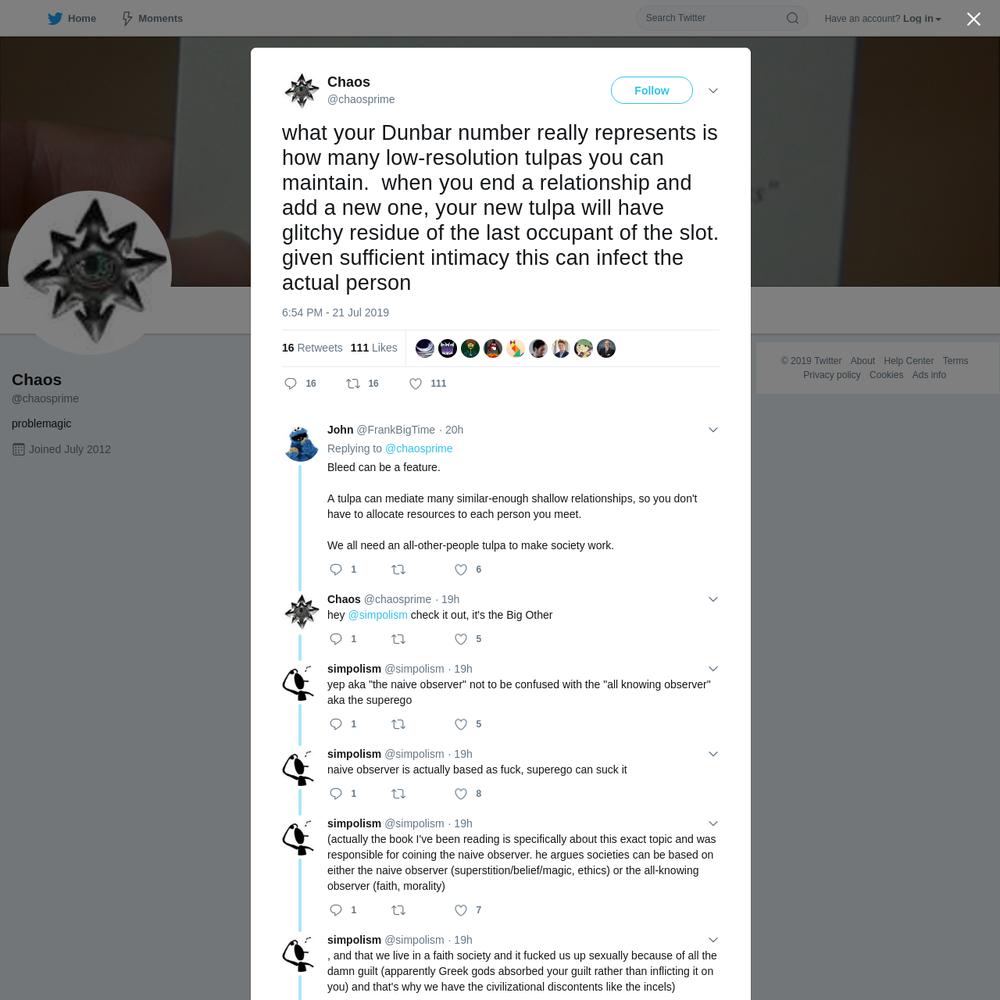View the 111 Likes list
1000x1000 pixels.
[374, 348]
